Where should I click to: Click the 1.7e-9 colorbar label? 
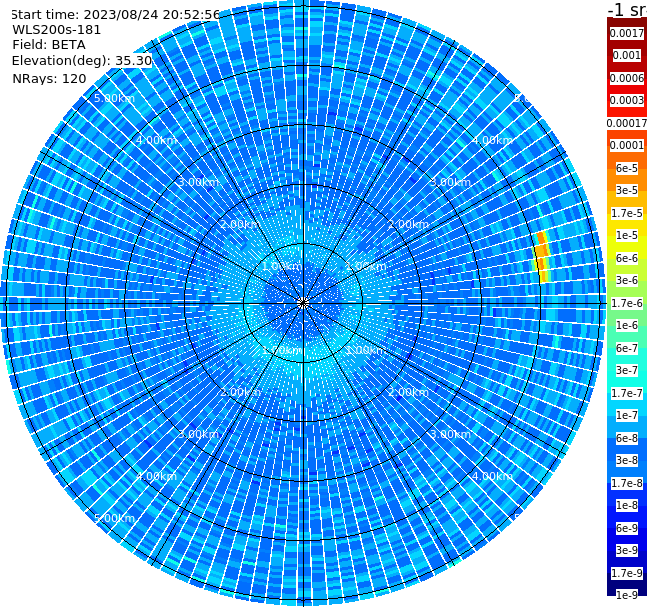tap(627, 573)
